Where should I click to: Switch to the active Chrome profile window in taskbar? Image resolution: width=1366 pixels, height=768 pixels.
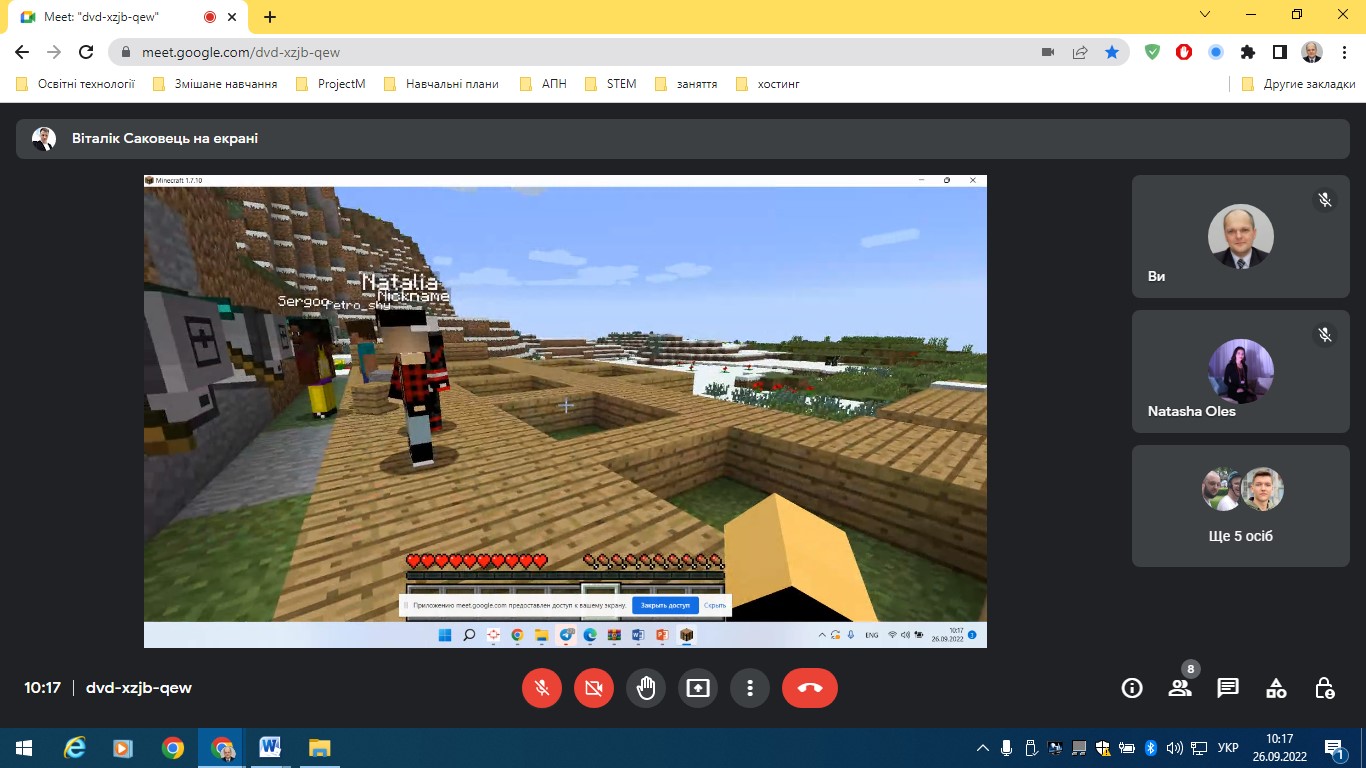(x=222, y=748)
